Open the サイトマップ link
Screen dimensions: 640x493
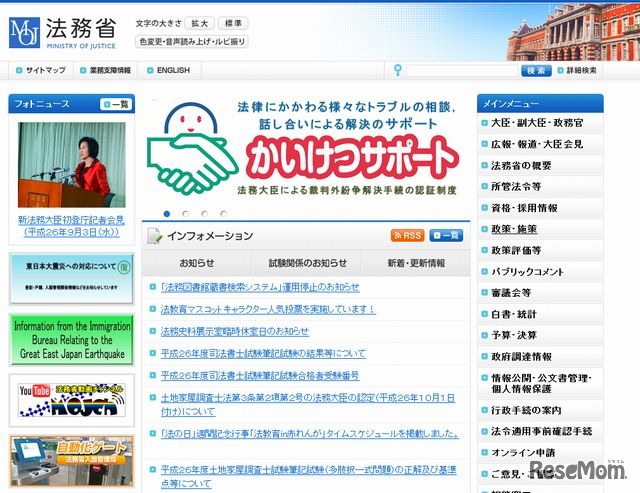click(x=41, y=70)
